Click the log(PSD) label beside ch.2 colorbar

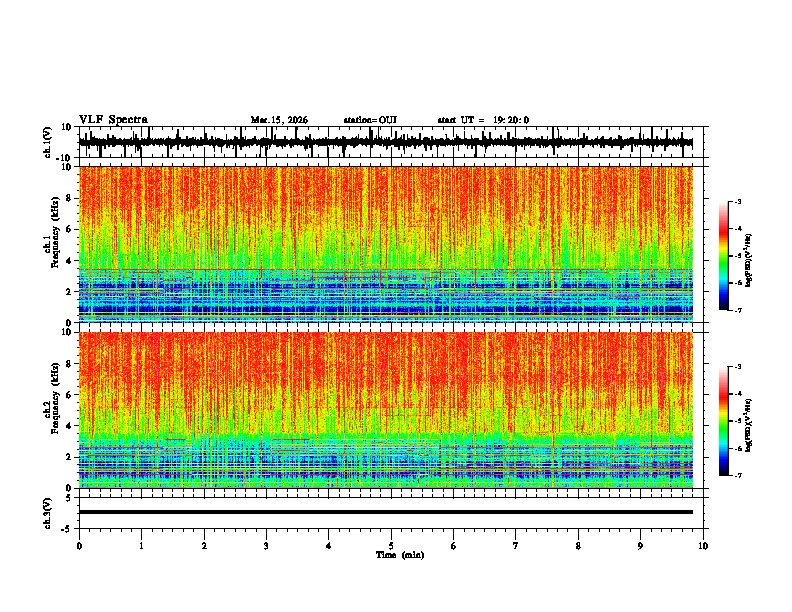[x=749, y=426]
